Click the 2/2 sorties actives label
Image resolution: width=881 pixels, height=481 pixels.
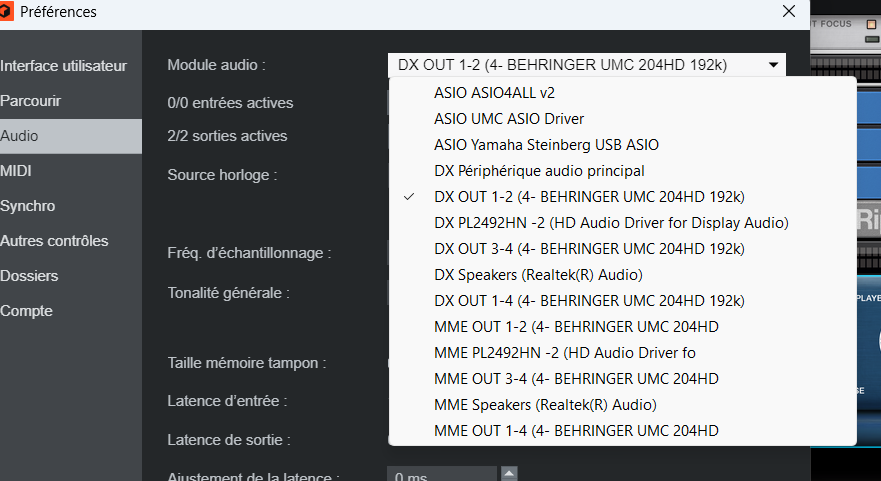[227, 136]
